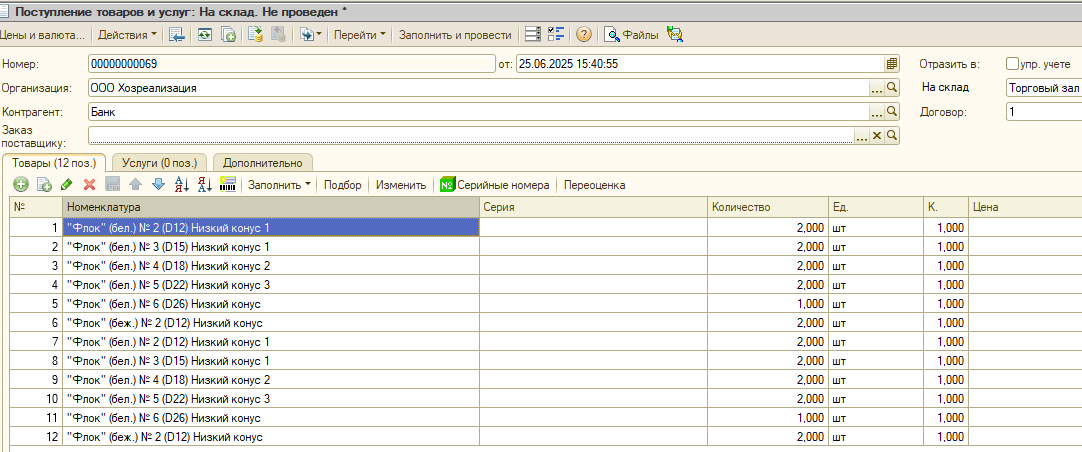Open the Действия dropdown menu
The height and width of the screenshot is (452, 1082).
click(x=127, y=35)
